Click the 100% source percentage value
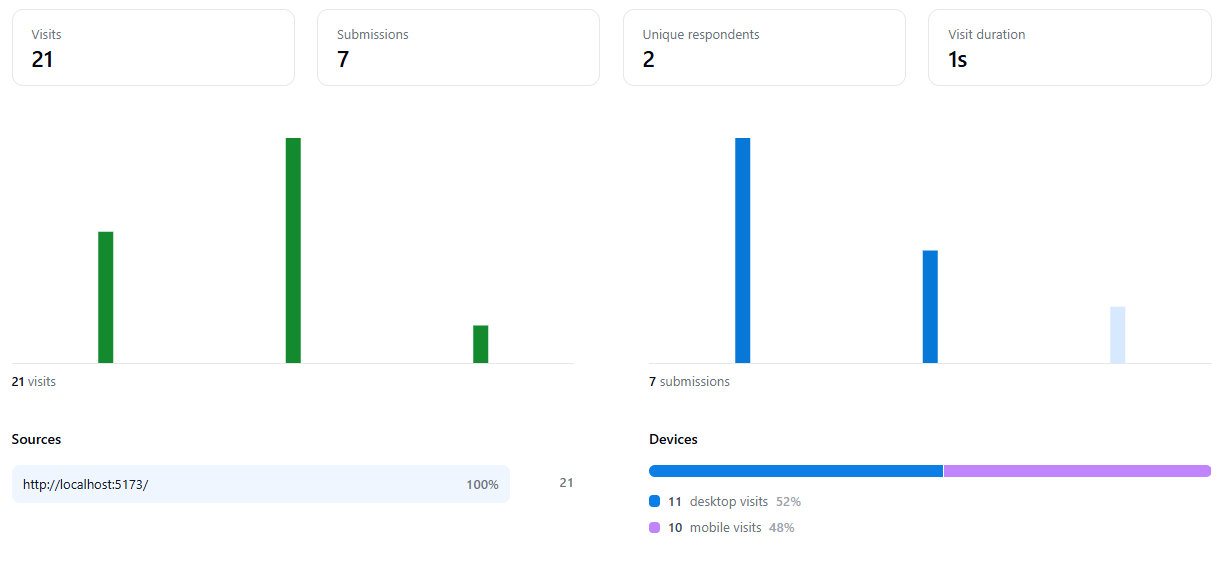This screenshot has width=1222, height=563. click(482, 484)
